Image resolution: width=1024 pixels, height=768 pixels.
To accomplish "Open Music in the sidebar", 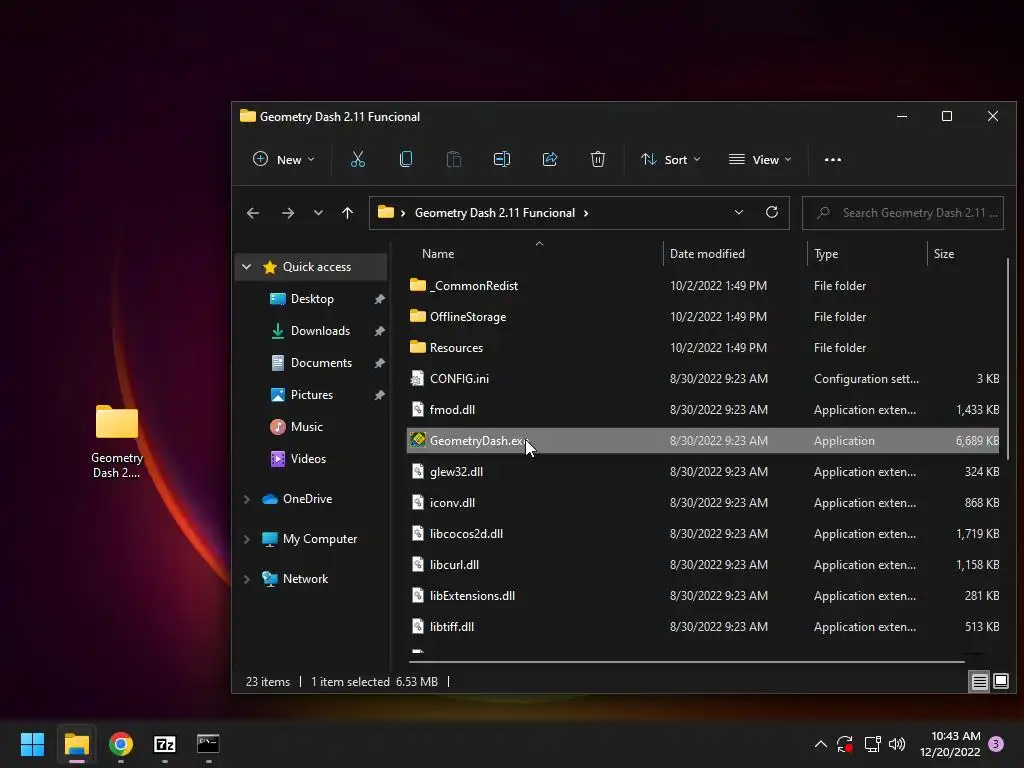I will click(x=306, y=426).
